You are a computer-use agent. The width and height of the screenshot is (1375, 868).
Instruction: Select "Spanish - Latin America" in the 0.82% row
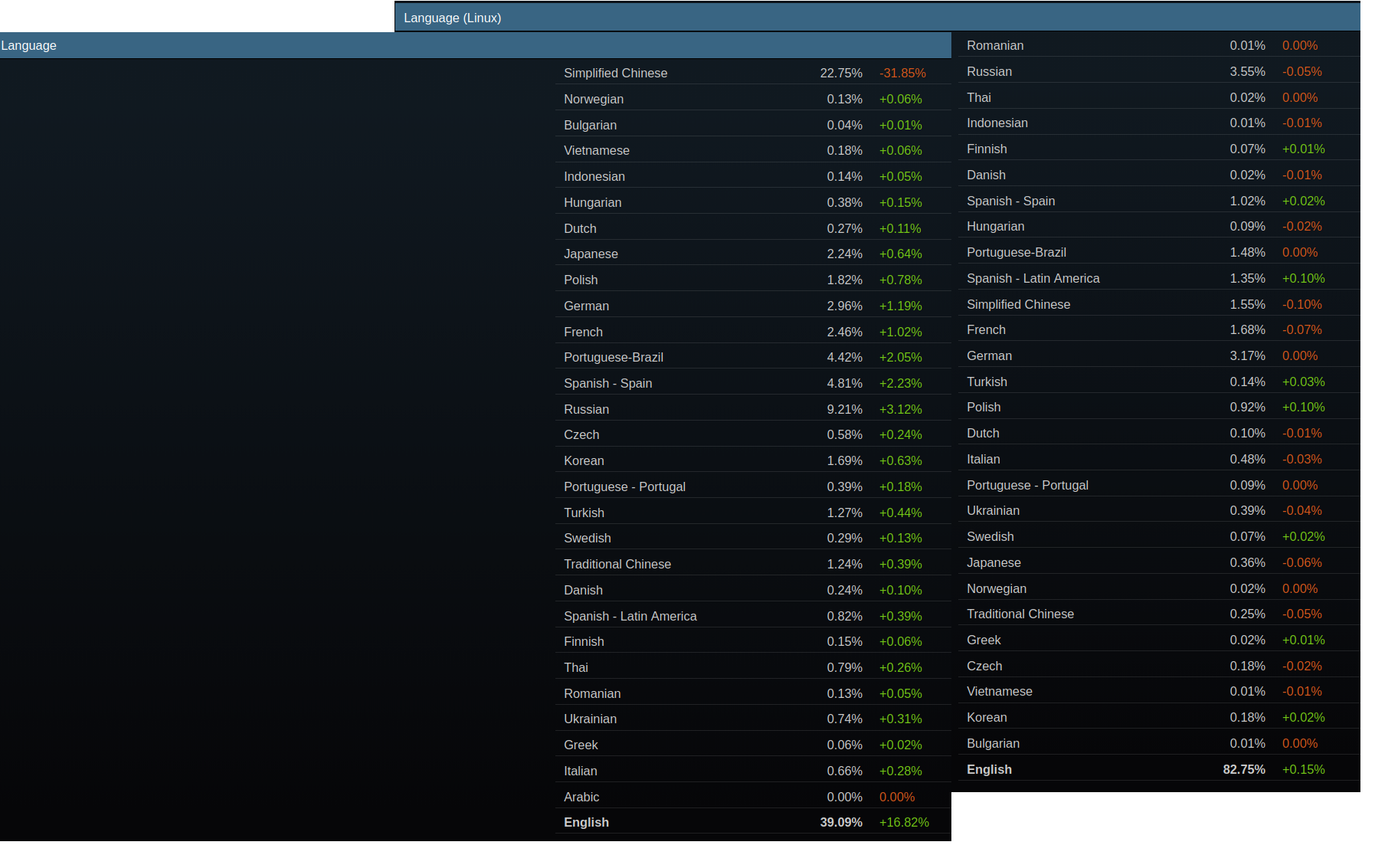tap(630, 616)
